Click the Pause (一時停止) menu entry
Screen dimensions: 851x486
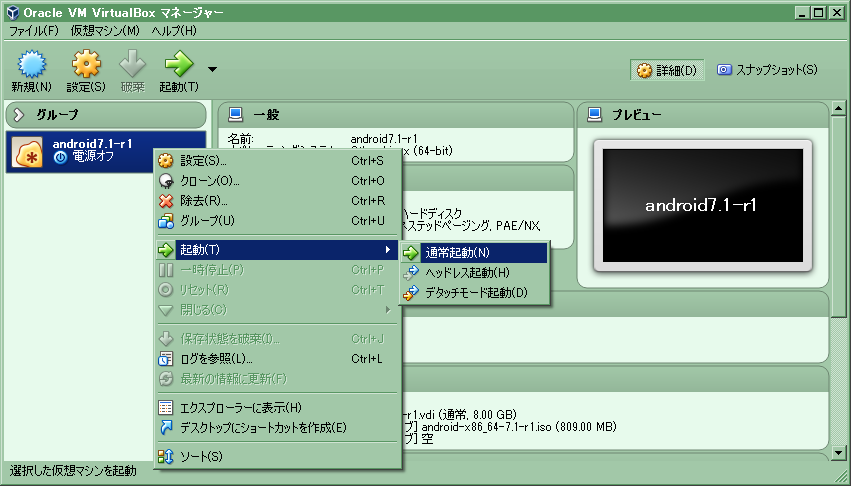(x=277, y=270)
